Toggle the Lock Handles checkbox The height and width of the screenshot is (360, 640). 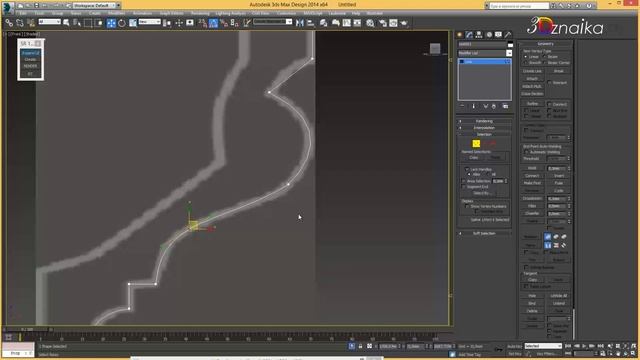(467, 169)
